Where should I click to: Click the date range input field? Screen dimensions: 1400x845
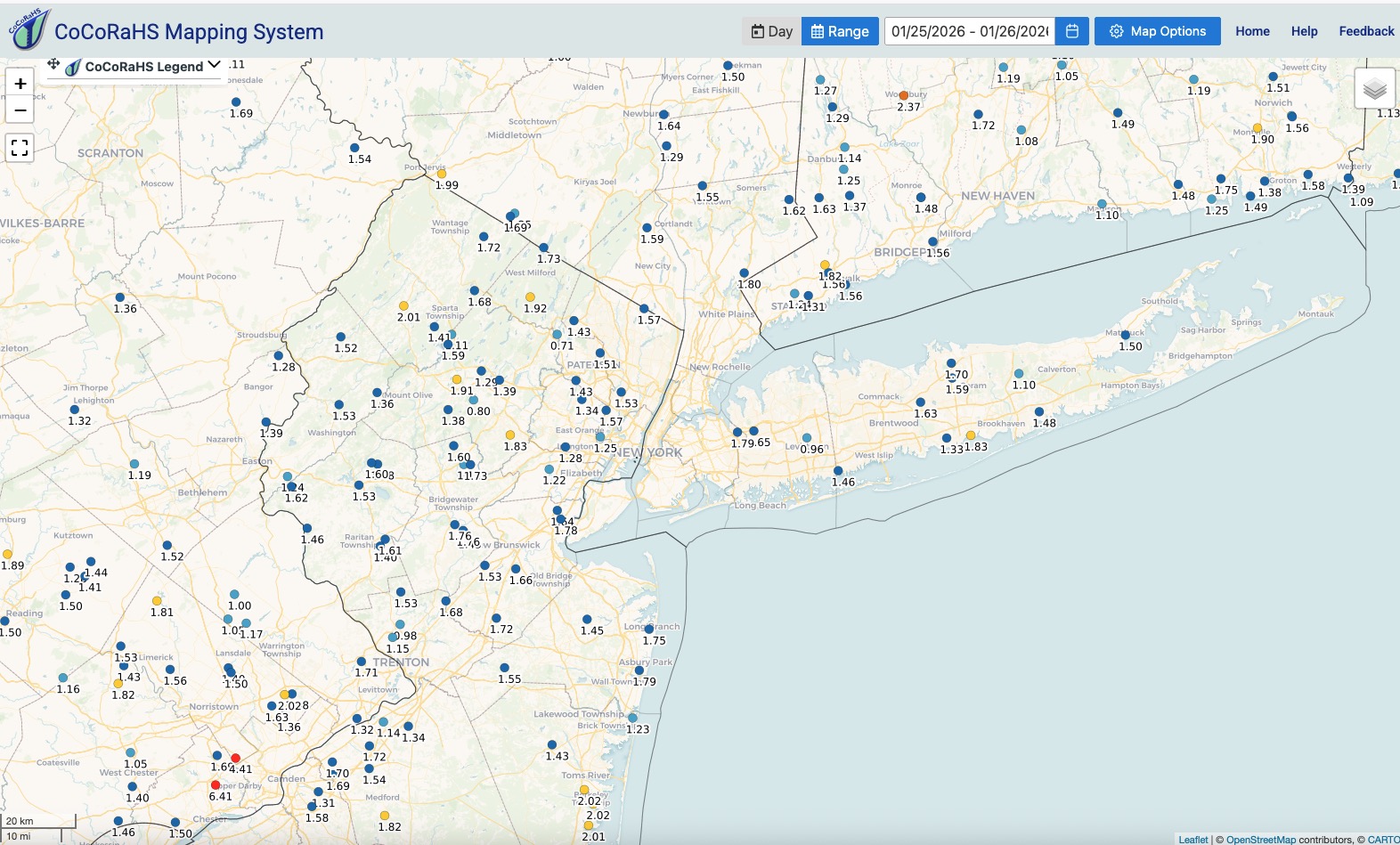point(969,31)
